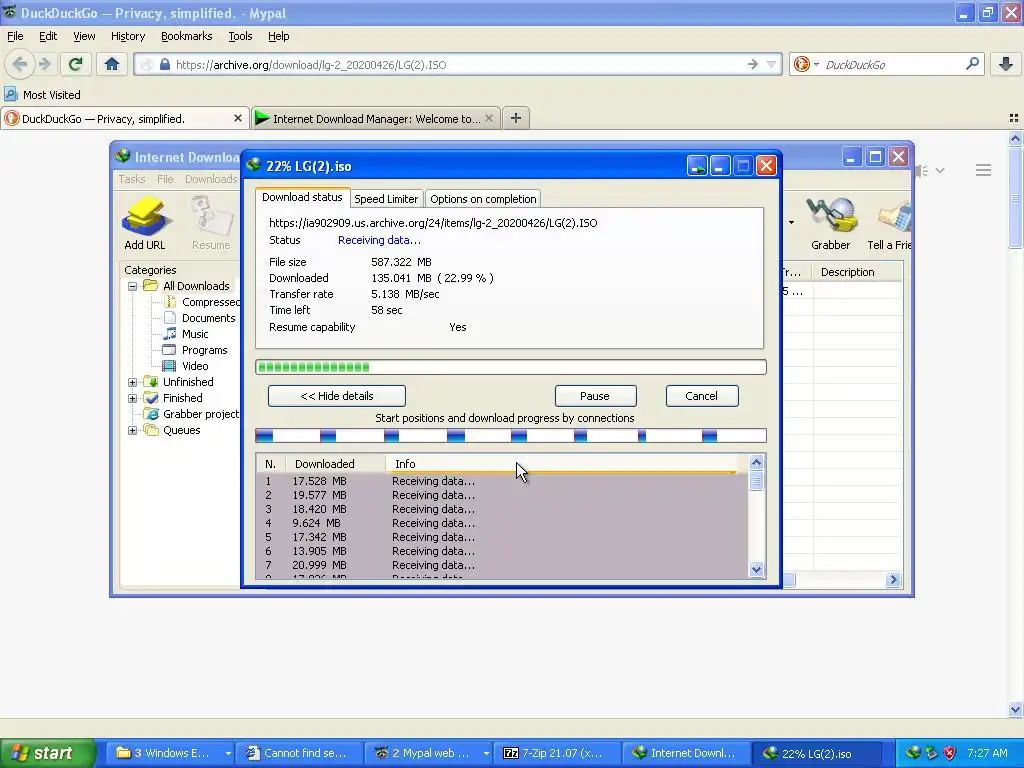Collapse the All Downloads tree node

coord(133,286)
